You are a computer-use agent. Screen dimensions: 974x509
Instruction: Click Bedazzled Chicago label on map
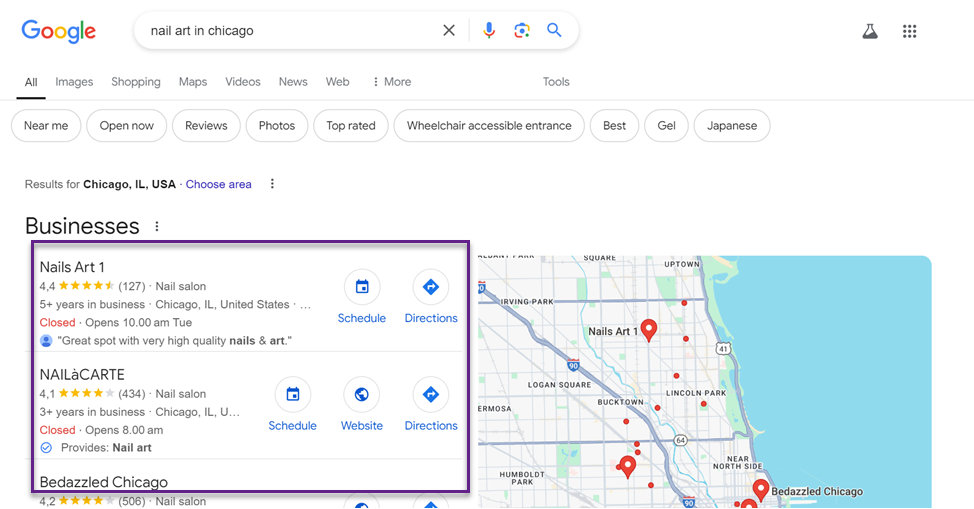(x=817, y=491)
